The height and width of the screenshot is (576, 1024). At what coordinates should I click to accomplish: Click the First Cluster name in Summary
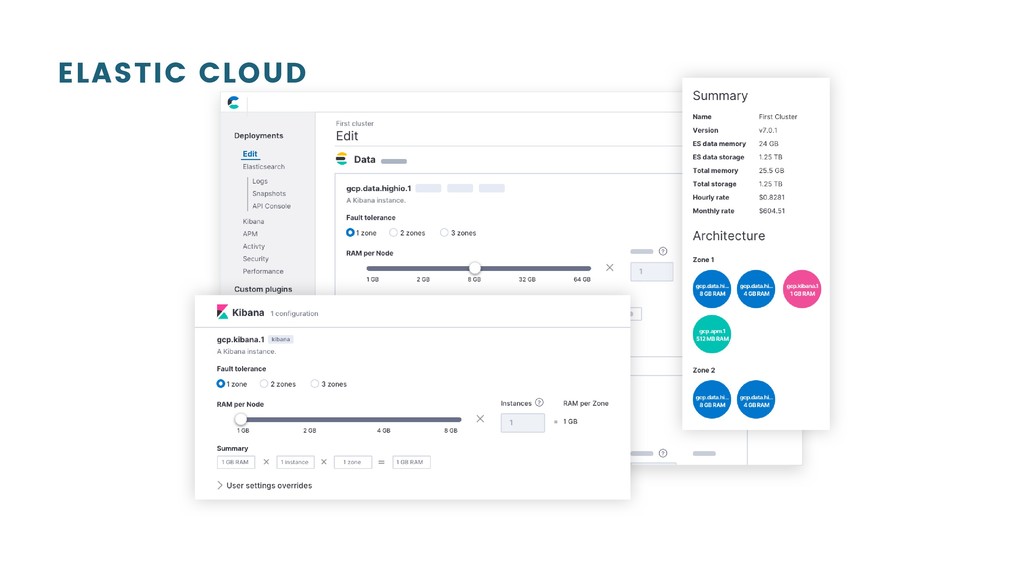pos(778,116)
